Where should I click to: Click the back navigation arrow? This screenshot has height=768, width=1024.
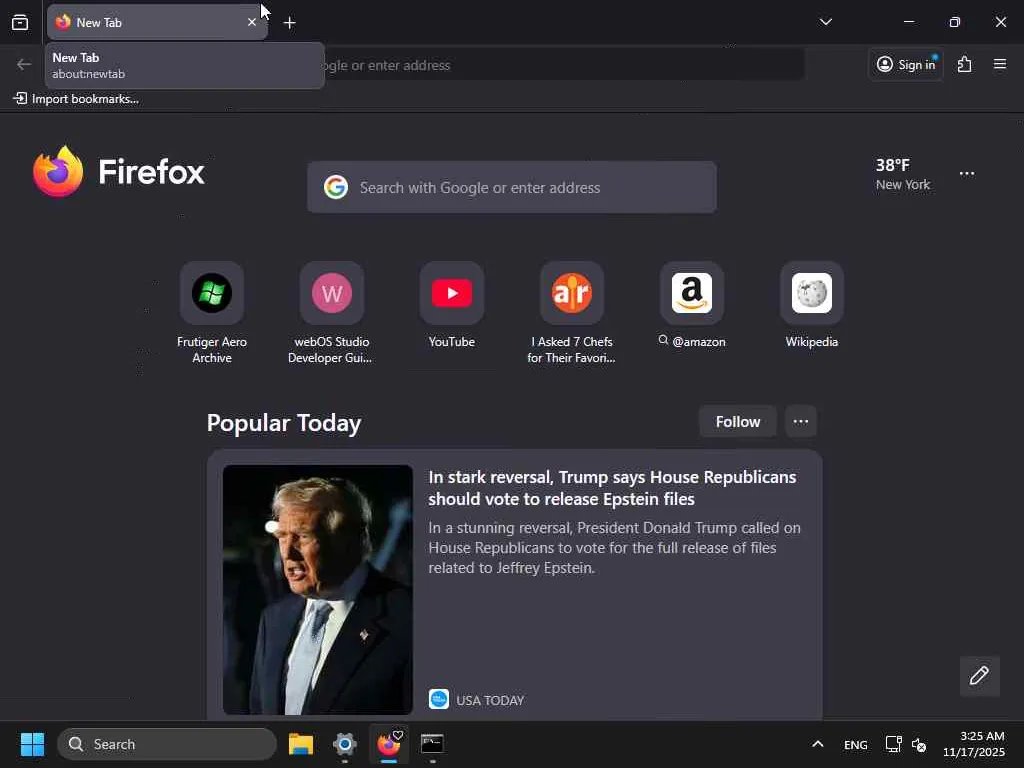(x=24, y=64)
